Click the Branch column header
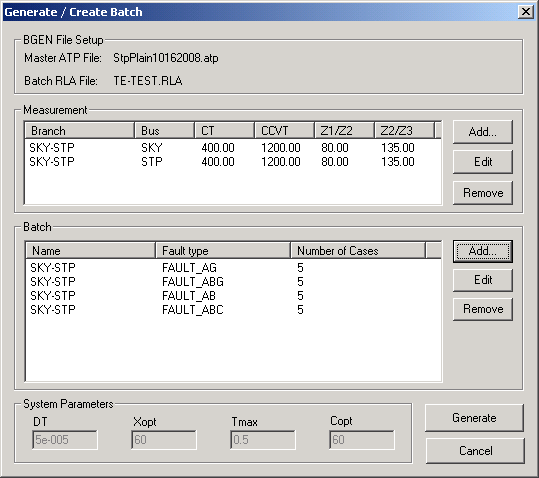Screen dimensions: 539x478 [x=80, y=131]
